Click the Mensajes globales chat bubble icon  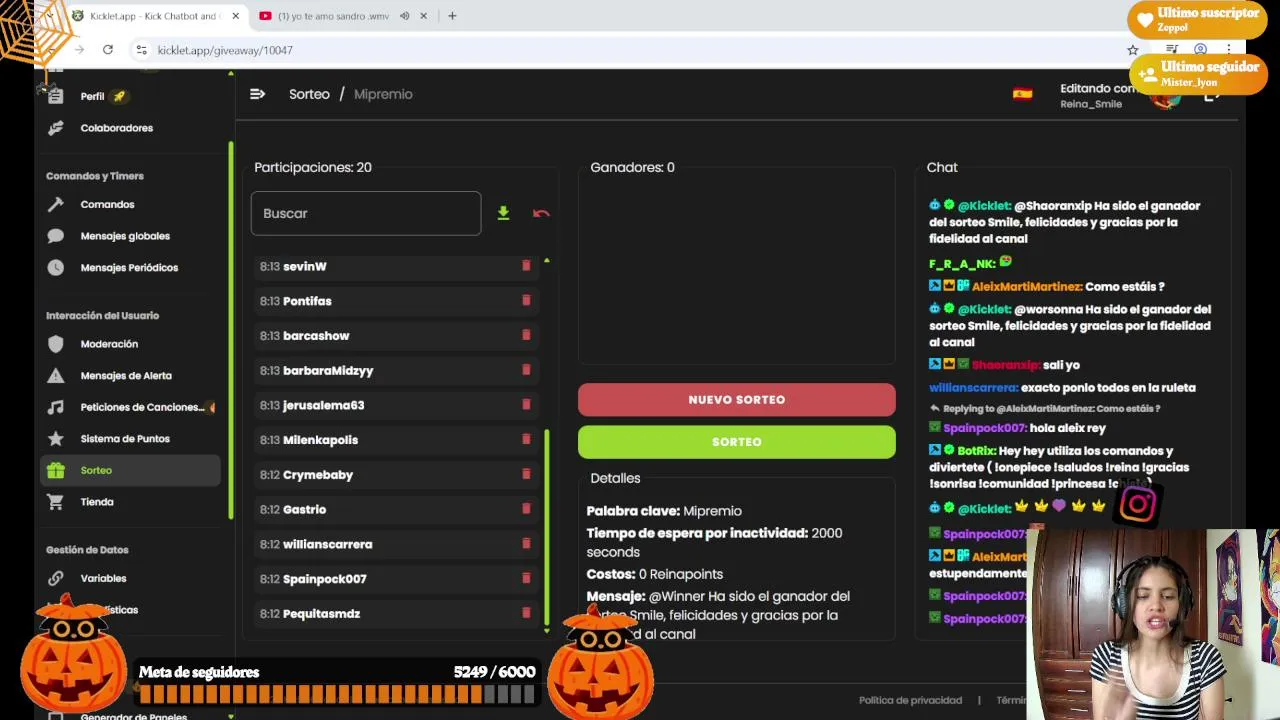(x=56, y=236)
